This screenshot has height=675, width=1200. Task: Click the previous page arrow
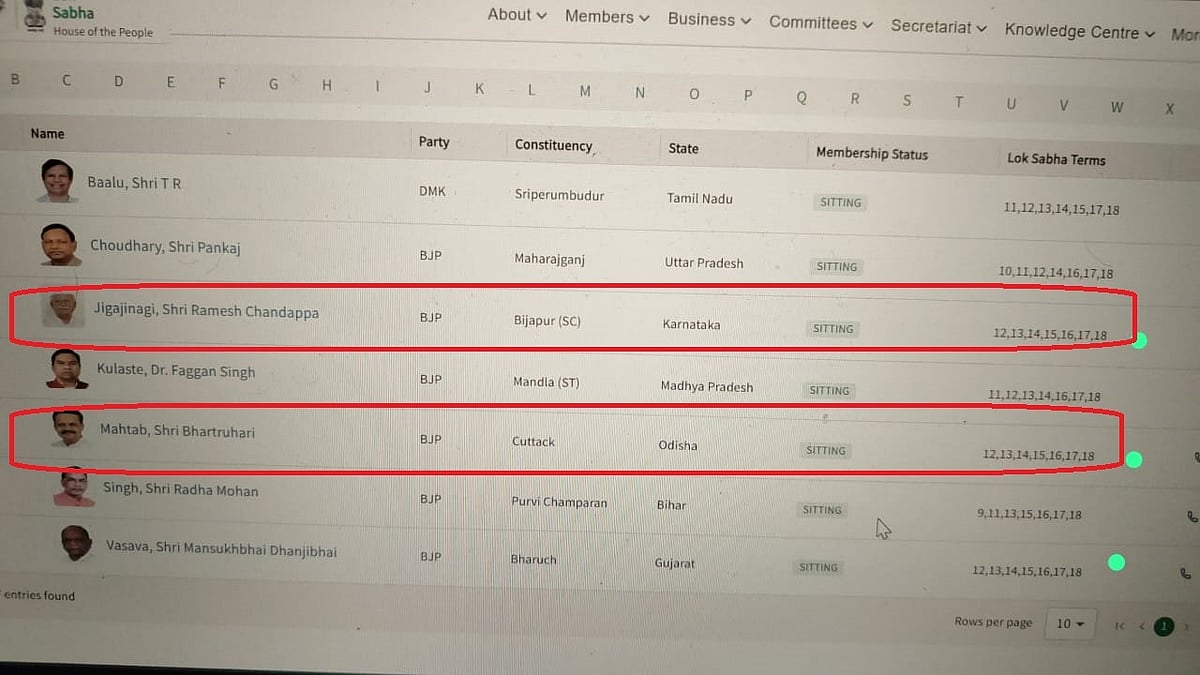1142,626
